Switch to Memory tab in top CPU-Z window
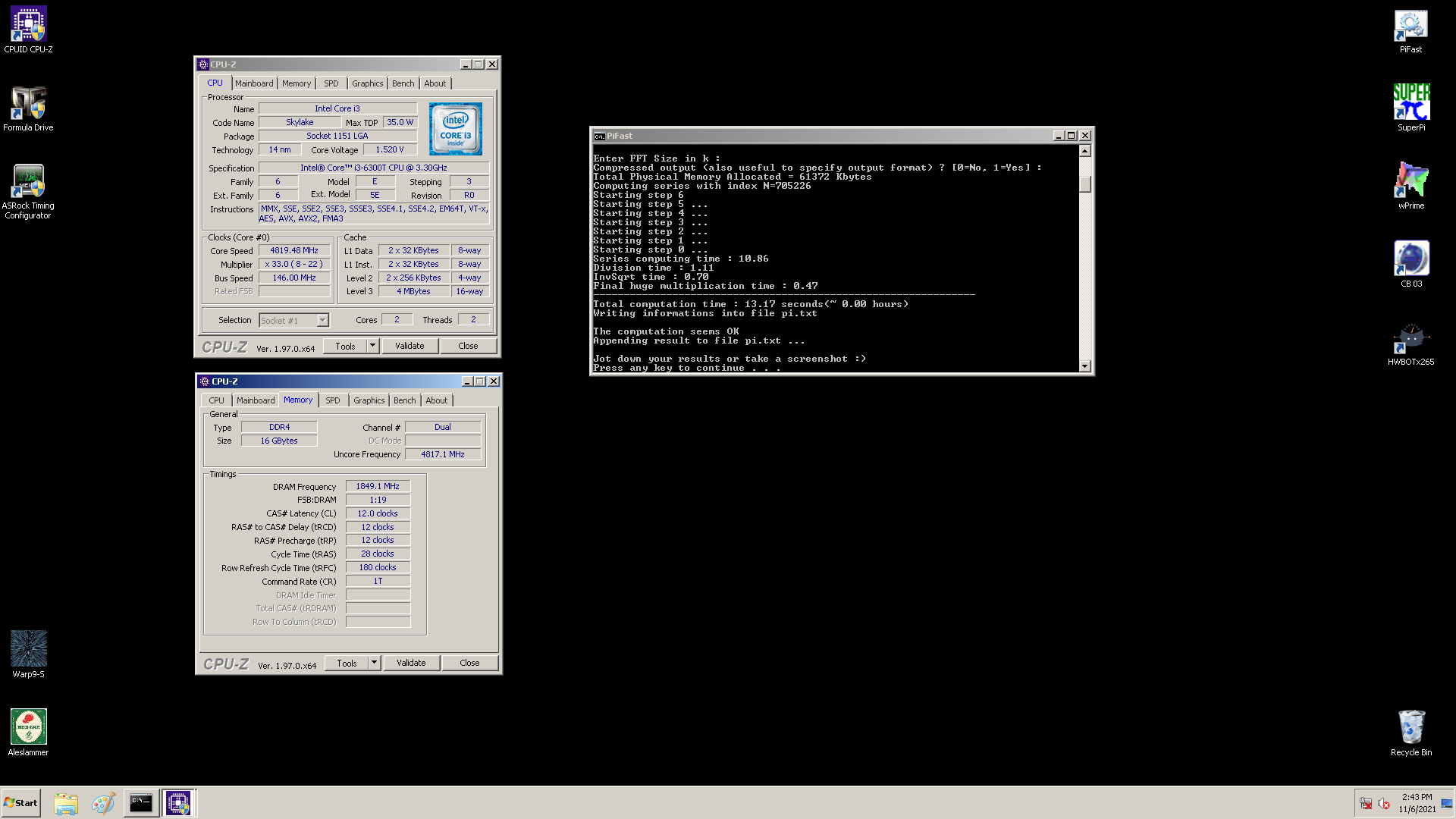The height and width of the screenshot is (819, 1456). [297, 83]
